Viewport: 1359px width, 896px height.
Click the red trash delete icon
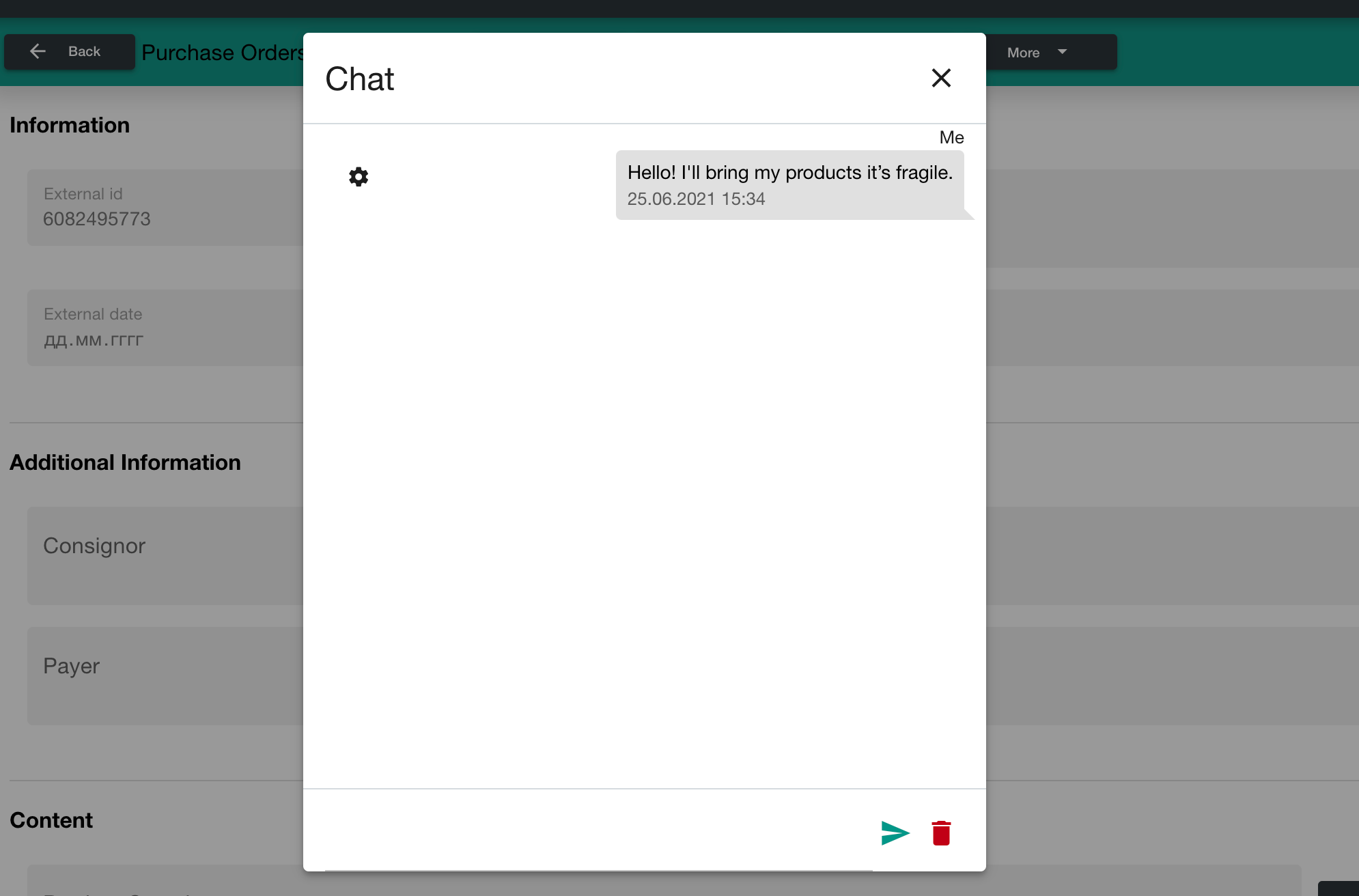point(941,833)
